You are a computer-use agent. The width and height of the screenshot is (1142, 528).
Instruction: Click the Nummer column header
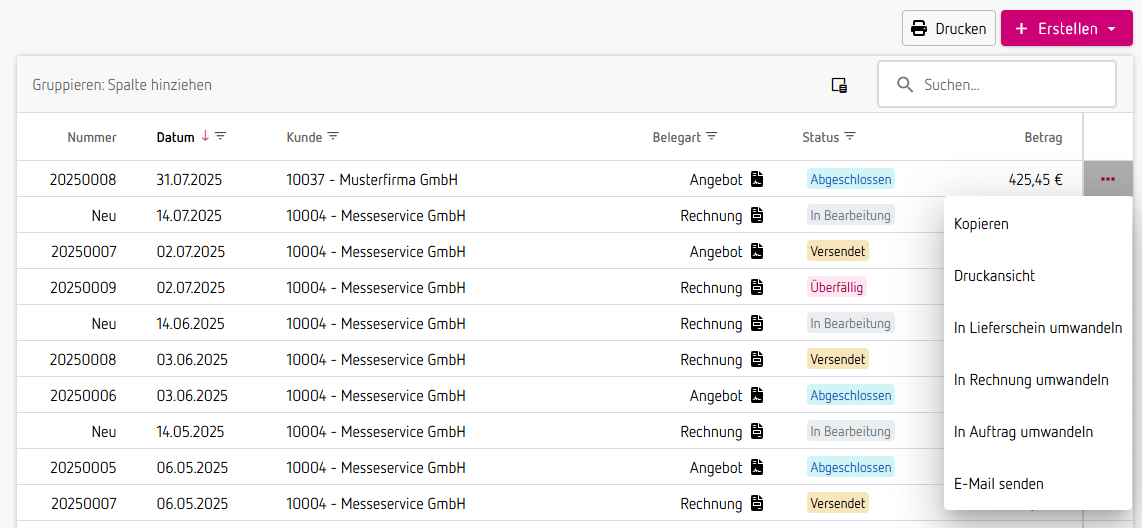[92, 137]
